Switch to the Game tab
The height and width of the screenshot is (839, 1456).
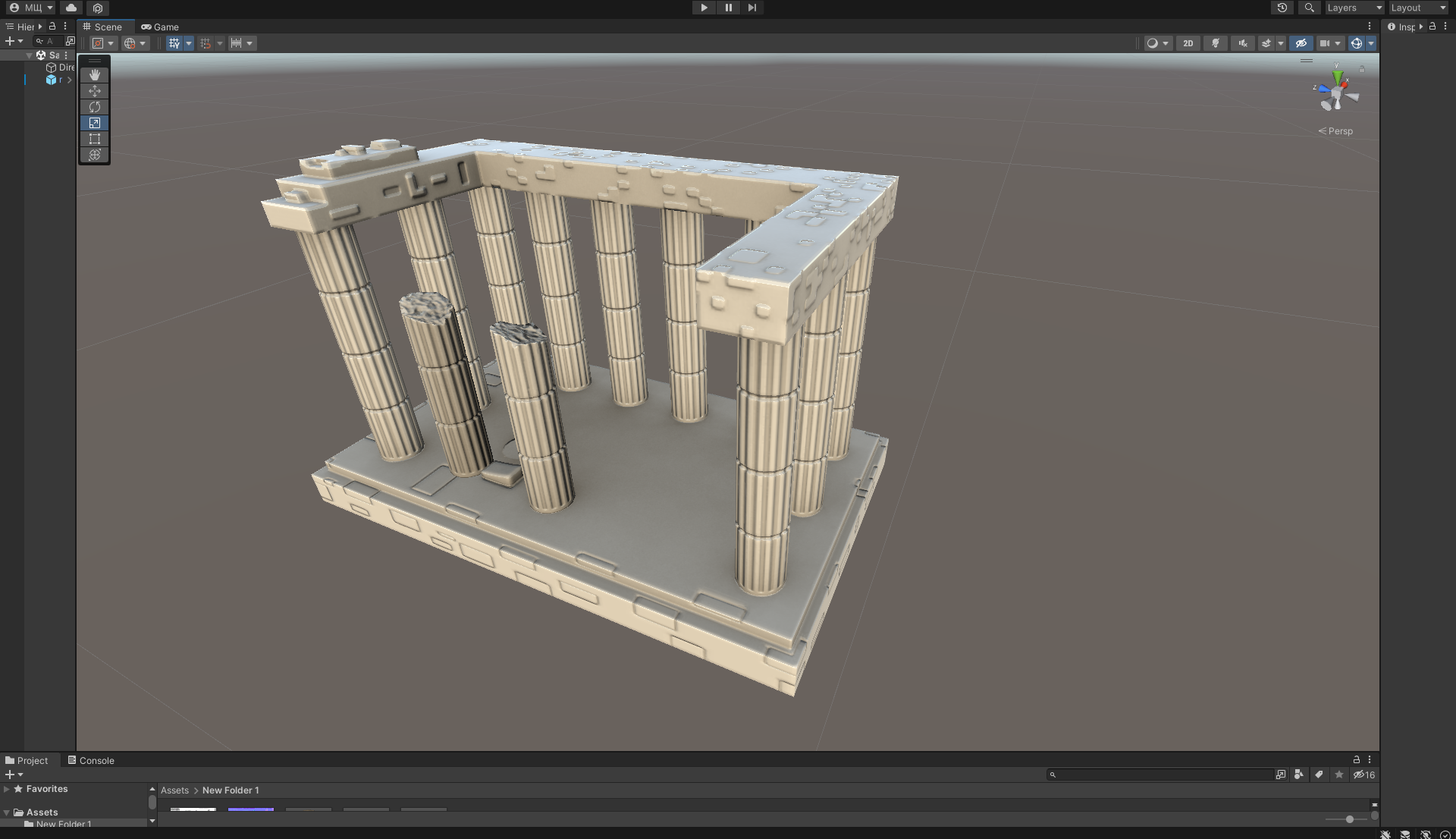pos(160,27)
